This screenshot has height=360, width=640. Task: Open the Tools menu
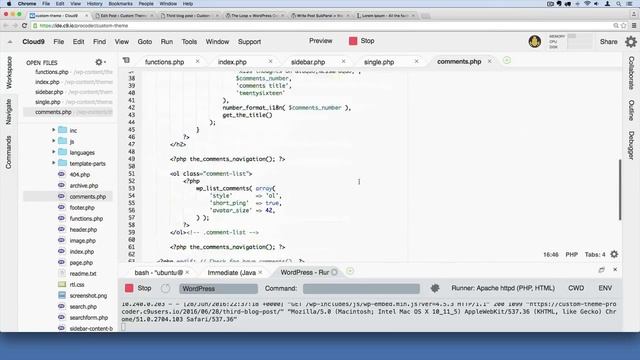point(189,42)
